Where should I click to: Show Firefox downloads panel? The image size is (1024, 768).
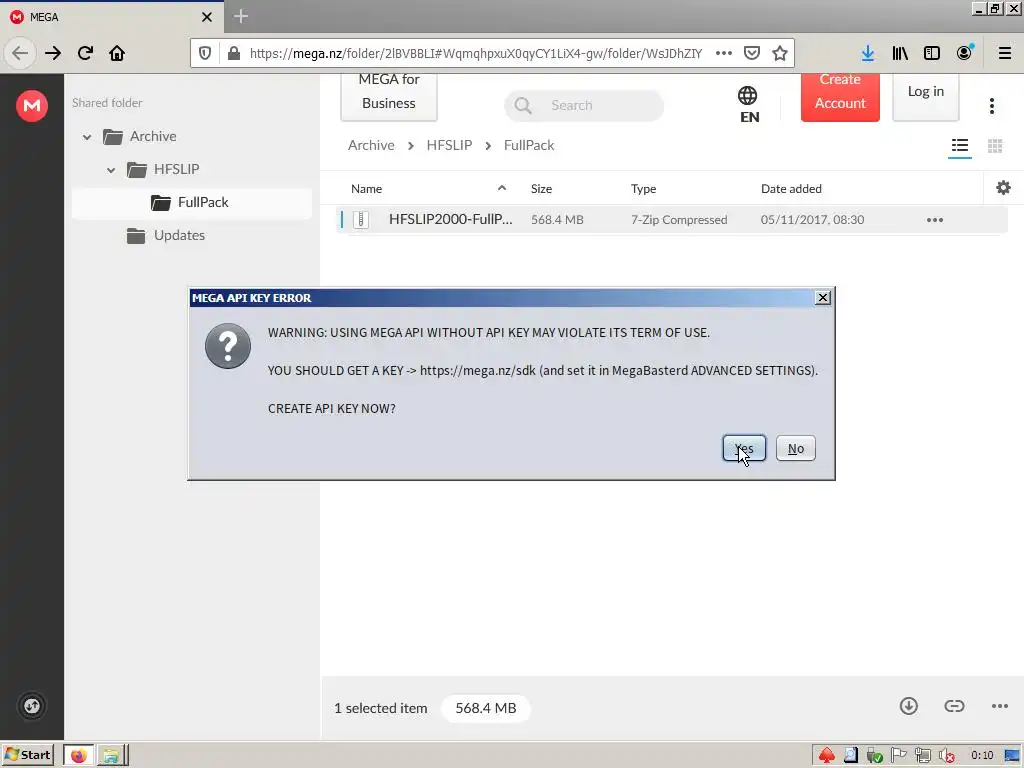pos(868,53)
